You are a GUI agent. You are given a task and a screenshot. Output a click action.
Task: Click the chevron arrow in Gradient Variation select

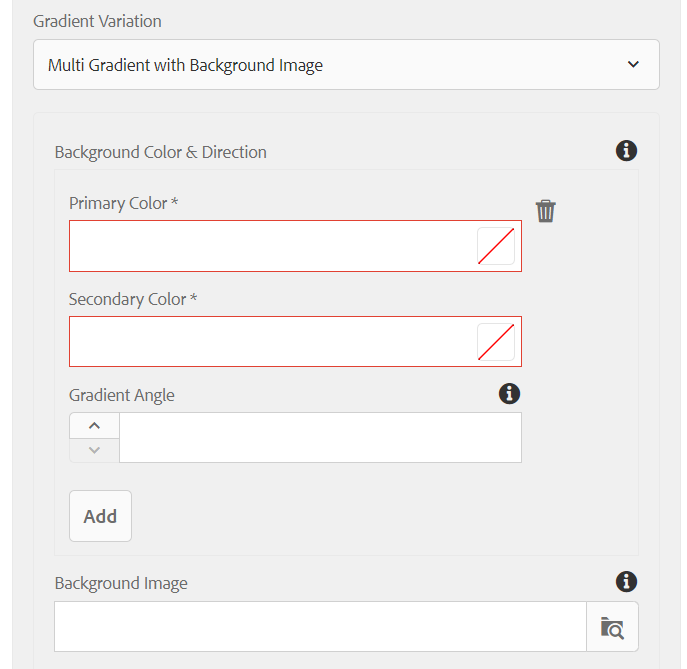tap(633, 65)
